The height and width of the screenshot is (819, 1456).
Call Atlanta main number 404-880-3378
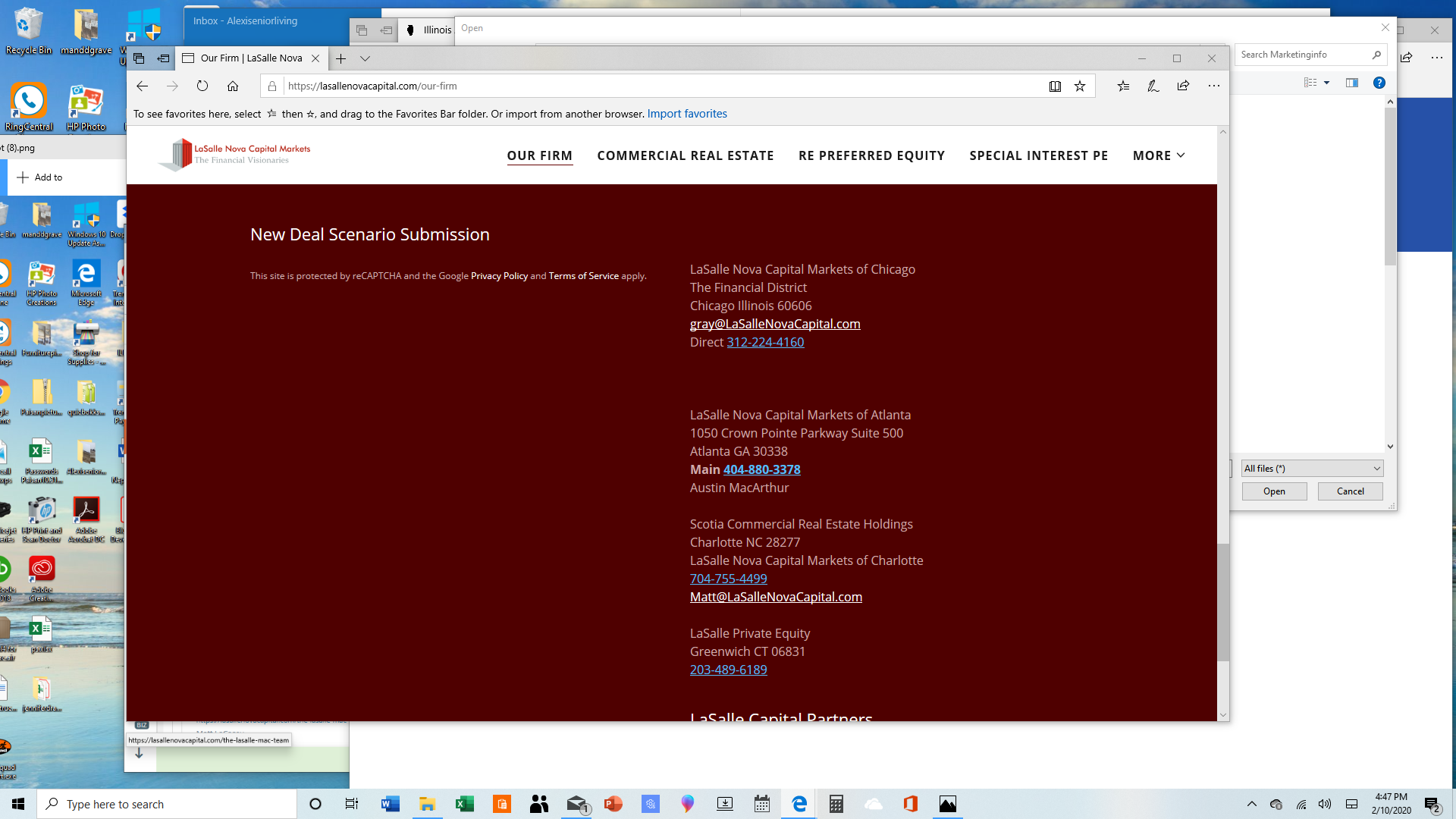pyautogui.click(x=761, y=469)
